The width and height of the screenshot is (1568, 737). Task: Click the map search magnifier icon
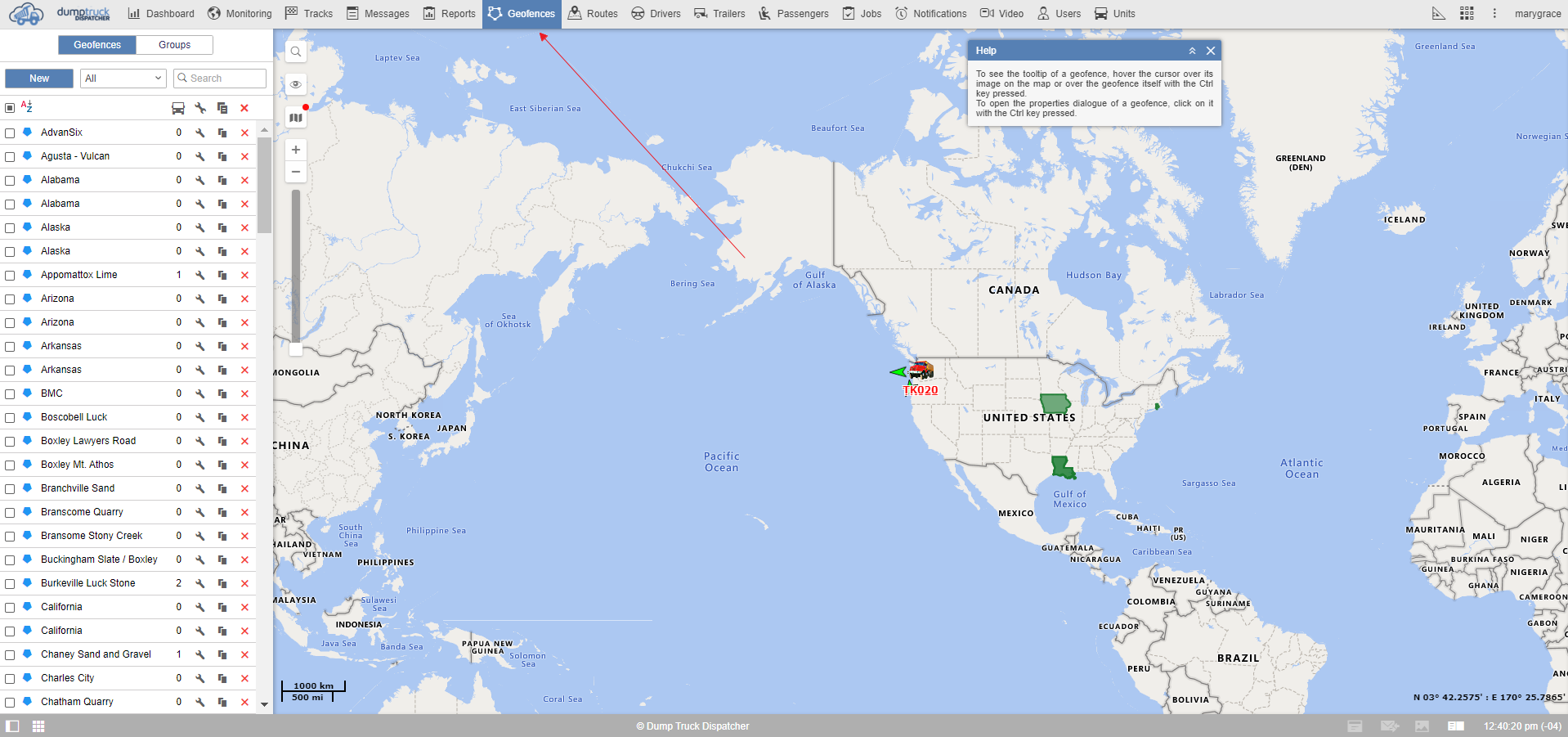coord(296,52)
